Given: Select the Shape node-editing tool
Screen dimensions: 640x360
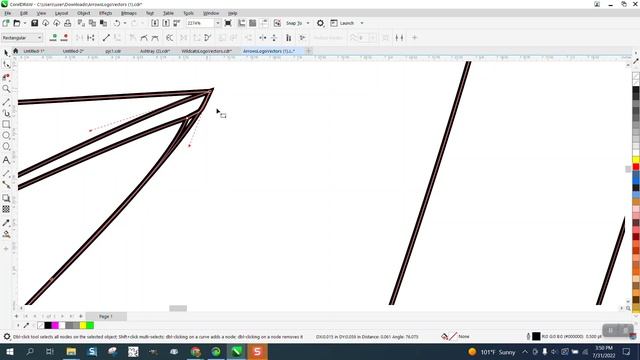Looking at the screenshot, I should 6,65.
